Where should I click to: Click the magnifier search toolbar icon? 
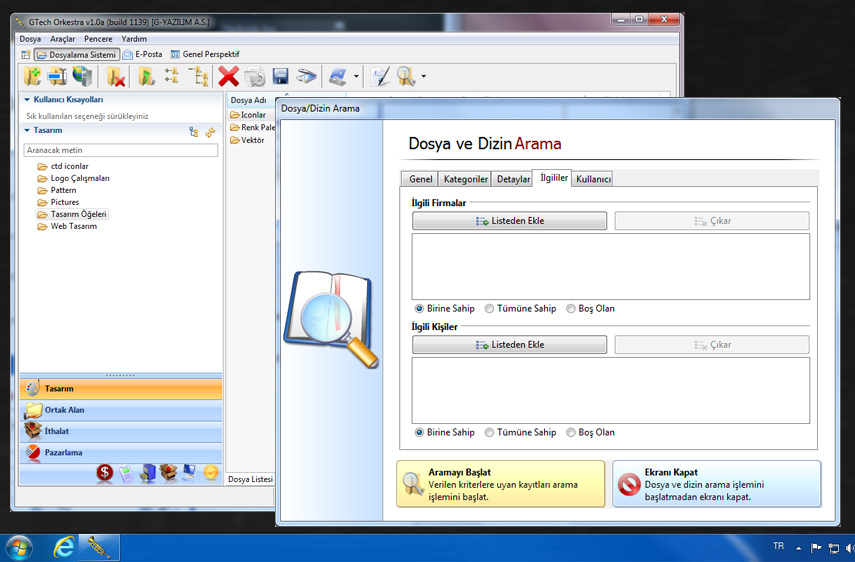[x=405, y=76]
